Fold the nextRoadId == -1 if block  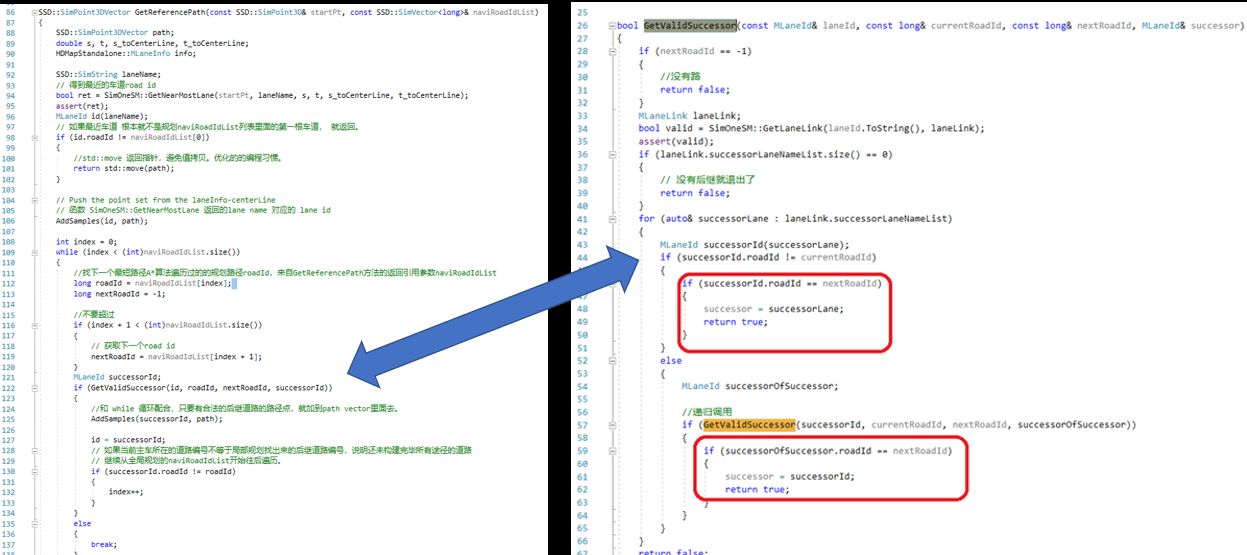612,51
